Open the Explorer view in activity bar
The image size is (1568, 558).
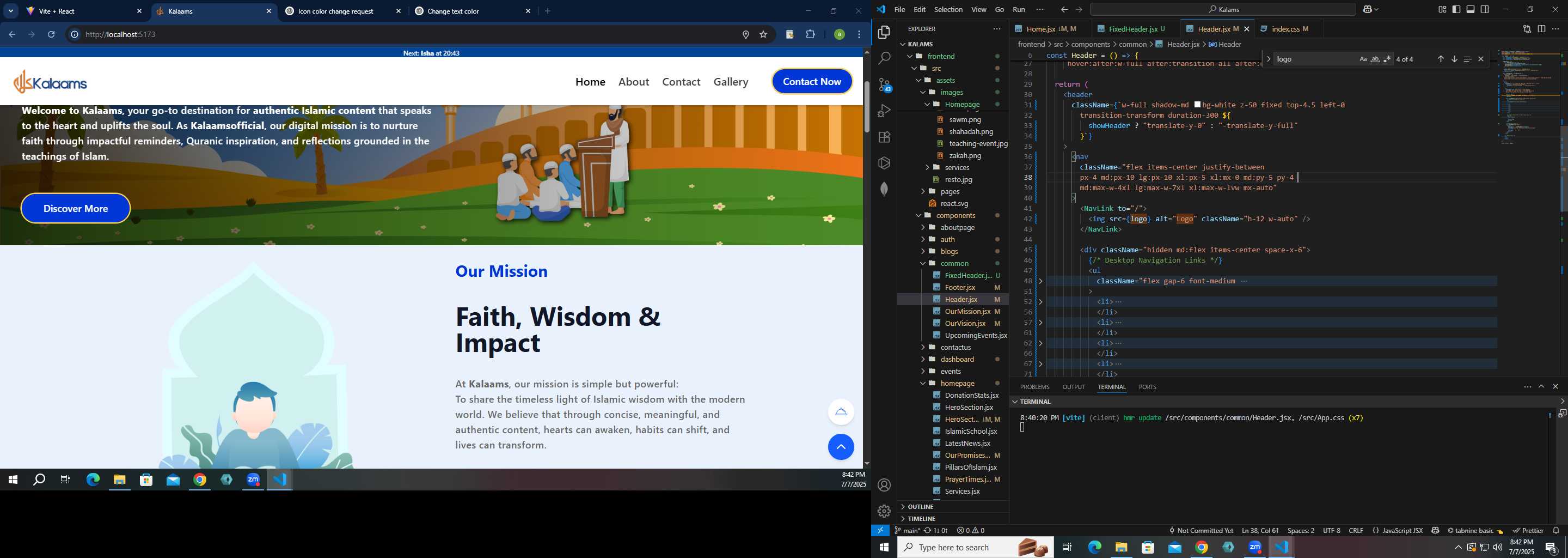pyautogui.click(x=884, y=32)
